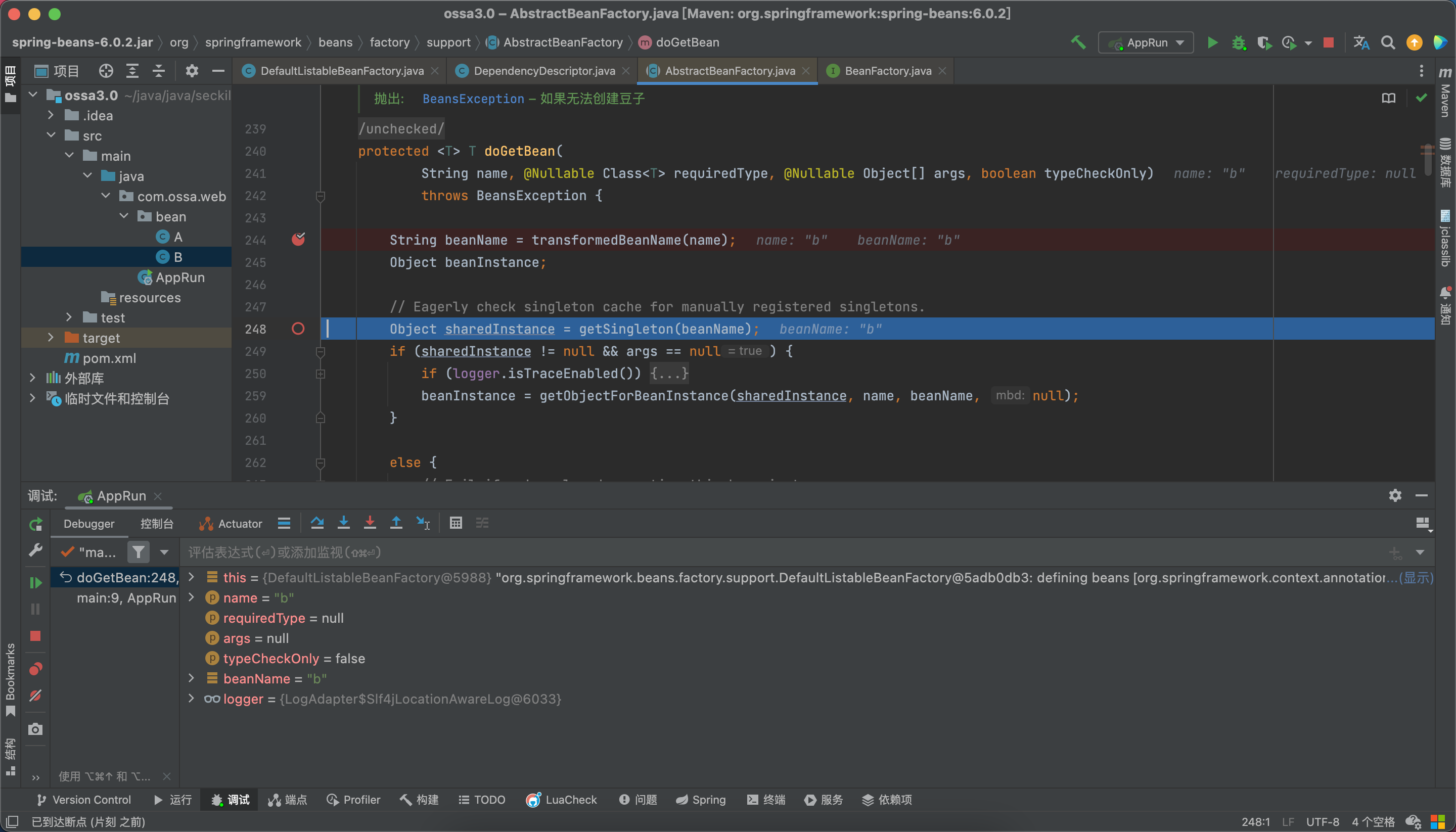Rerun AppRun debug session icon

(x=35, y=524)
